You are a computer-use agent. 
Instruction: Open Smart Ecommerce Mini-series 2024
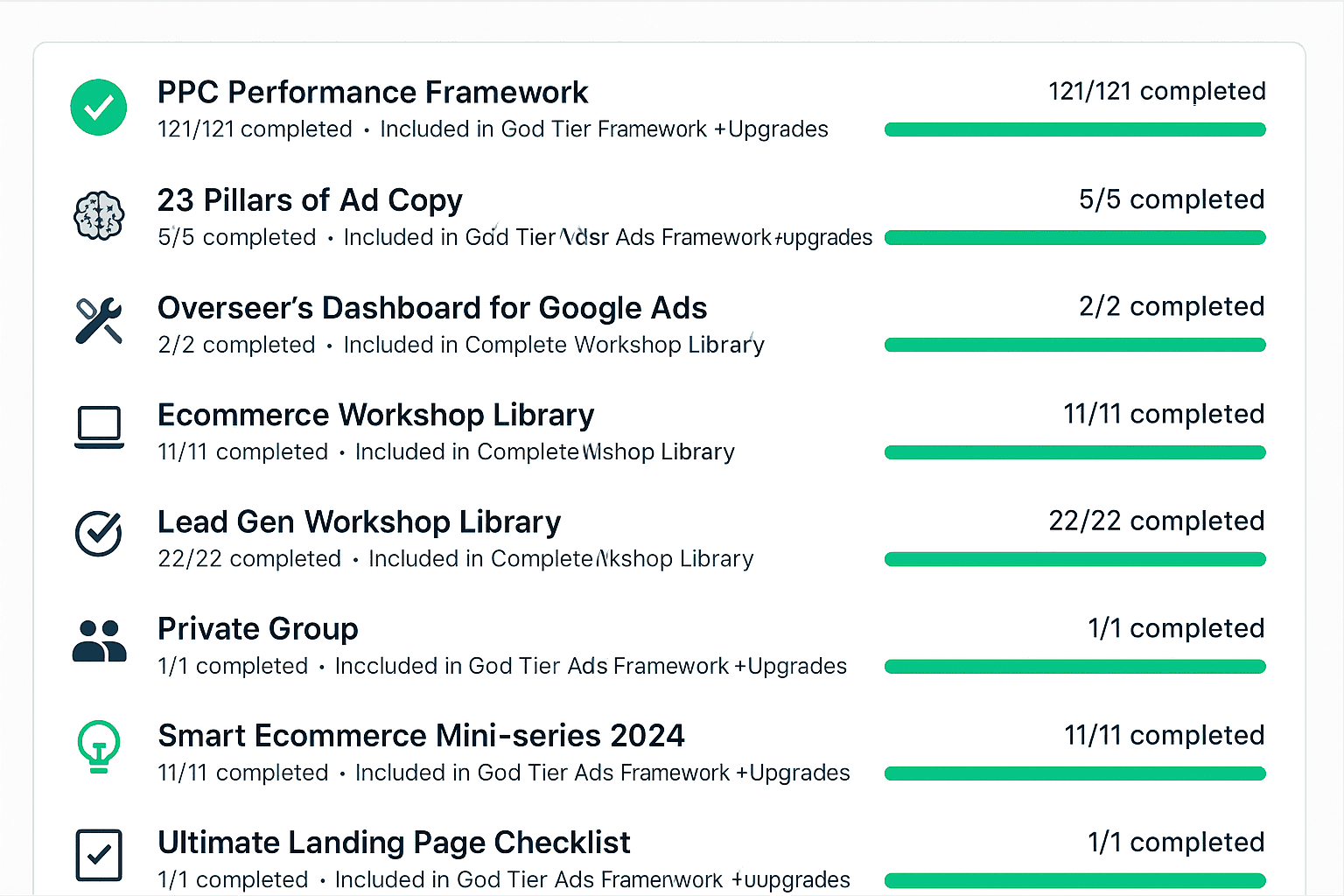[x=421, y=736]
